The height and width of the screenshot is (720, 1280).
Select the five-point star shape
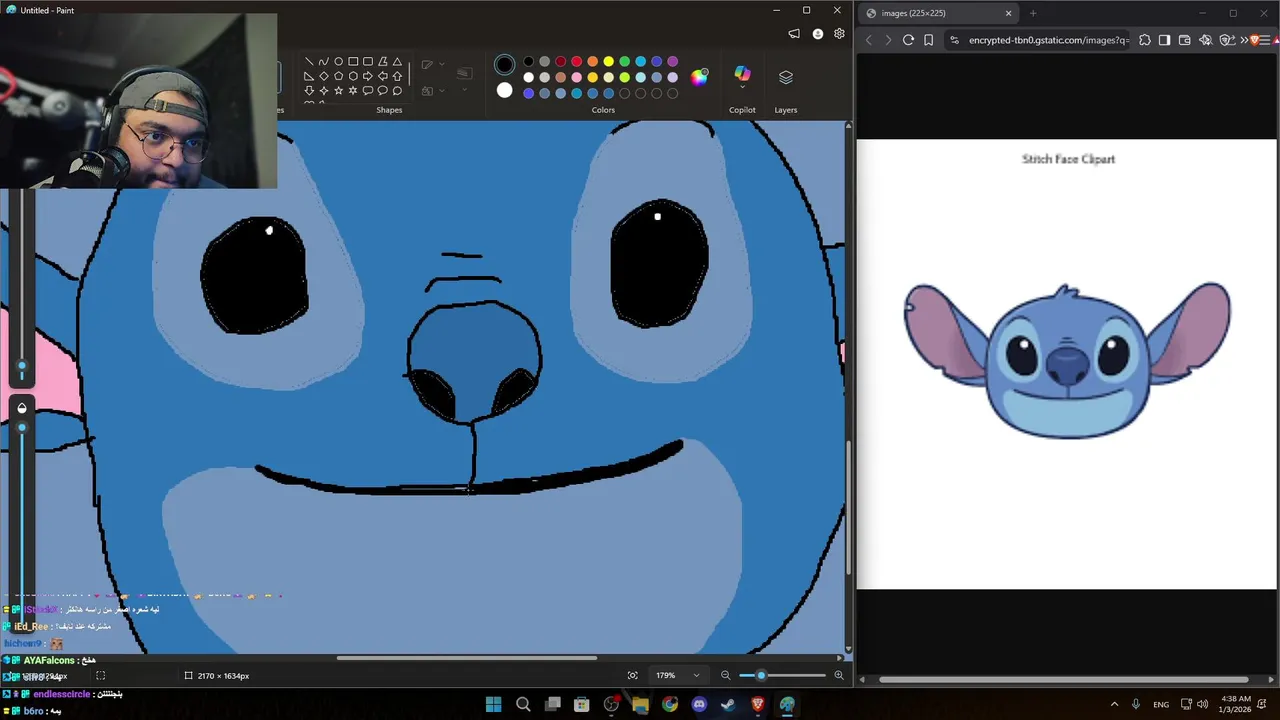(338, 91)
